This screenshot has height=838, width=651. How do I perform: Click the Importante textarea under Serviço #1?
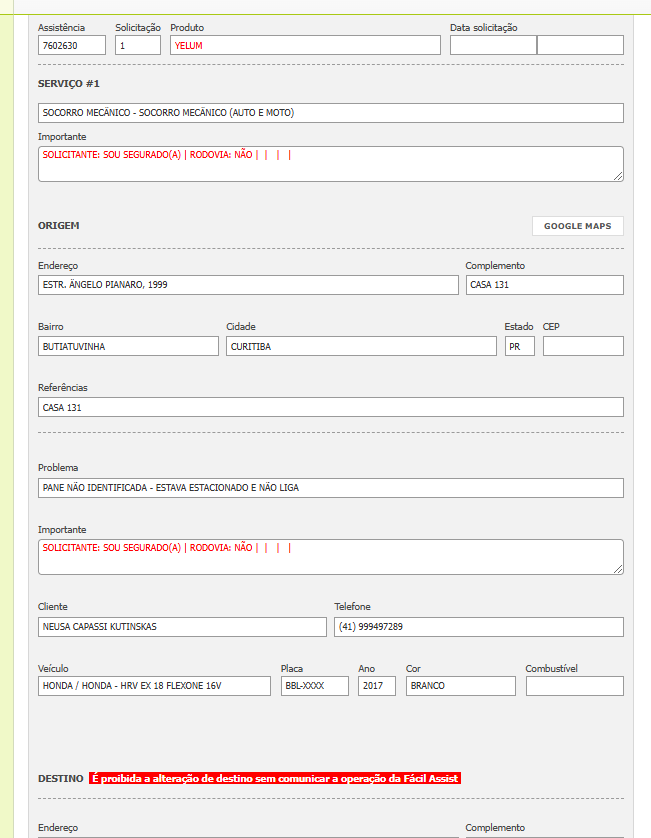click(x=330, y=165)
